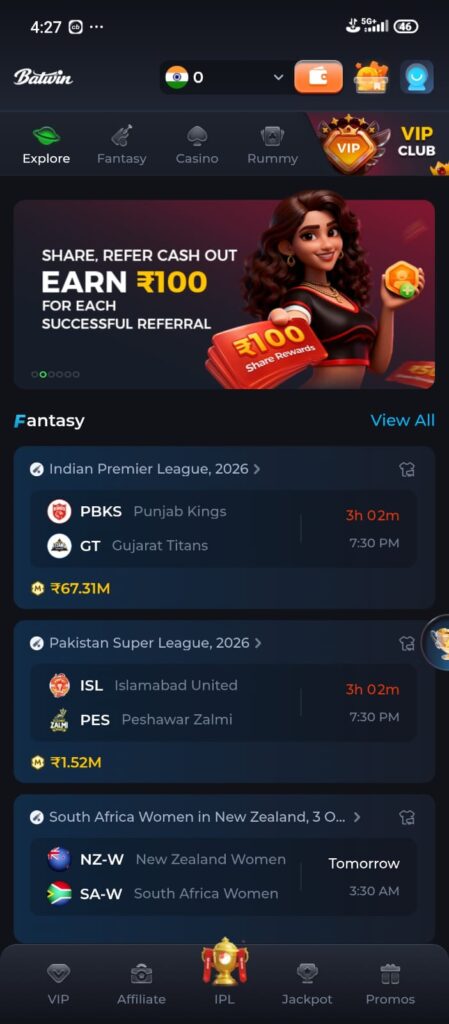Screen dimensions: 449x1024
Task: Open the orange wallet icon
Action: 318,77
